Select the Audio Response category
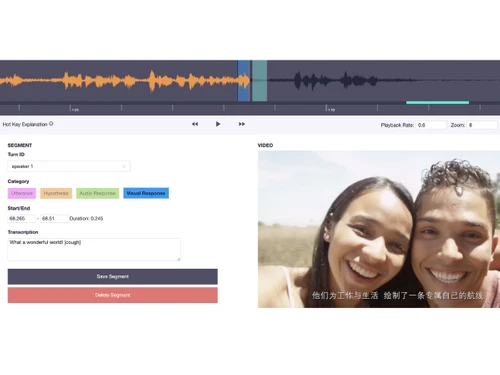 click(x=97, y=193)
